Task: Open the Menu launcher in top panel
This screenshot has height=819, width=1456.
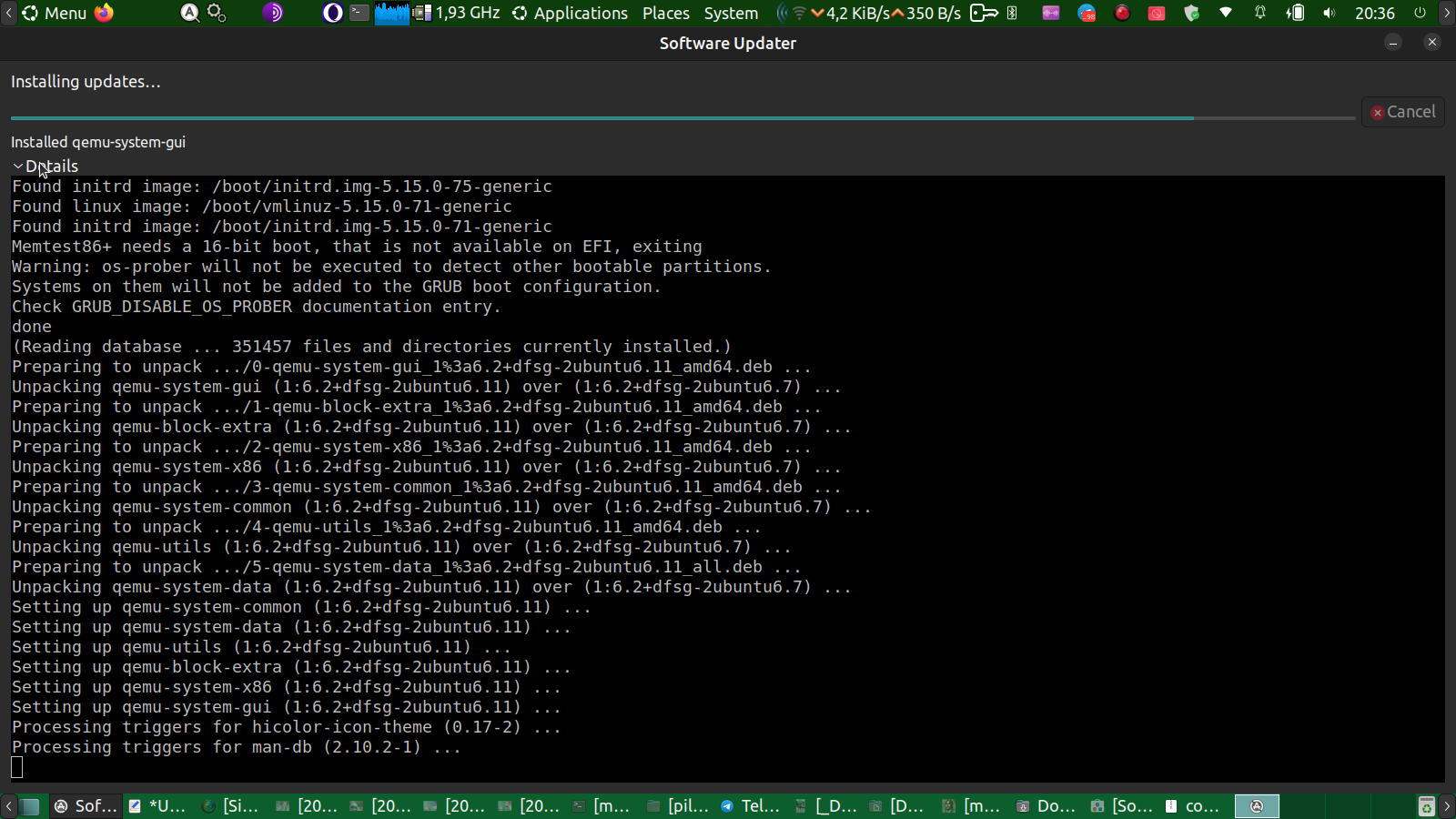Action: click(x=55, y=13)
